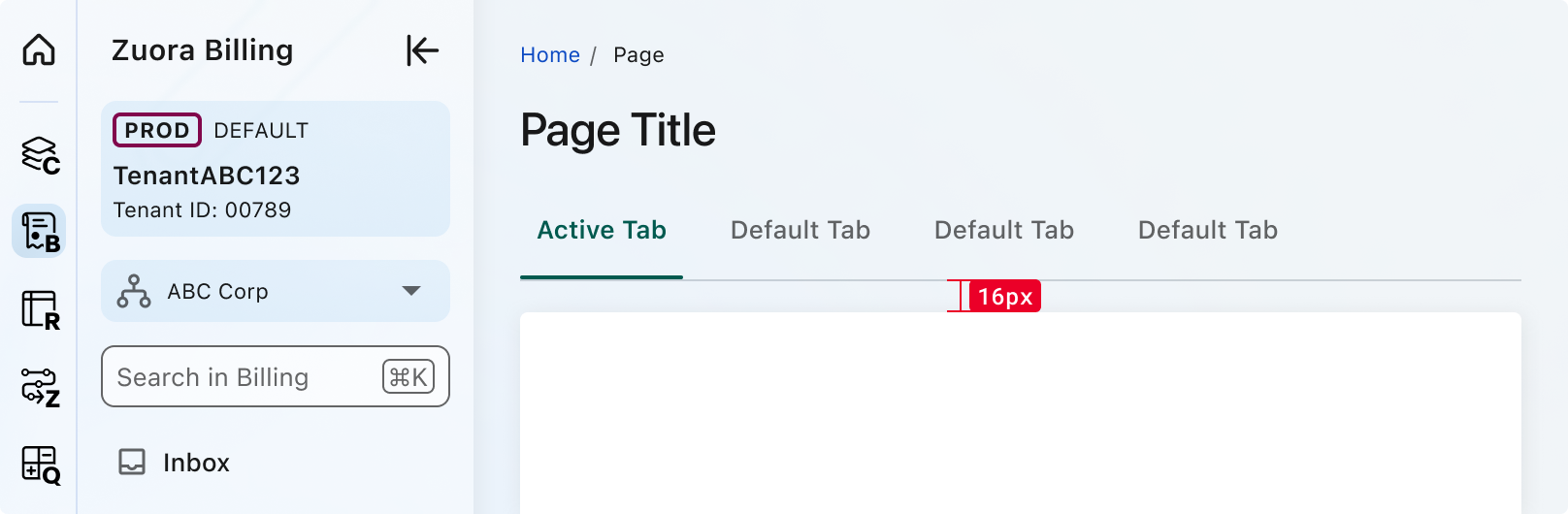Follow the Home breadcrumb link

[x=550, y=55]
